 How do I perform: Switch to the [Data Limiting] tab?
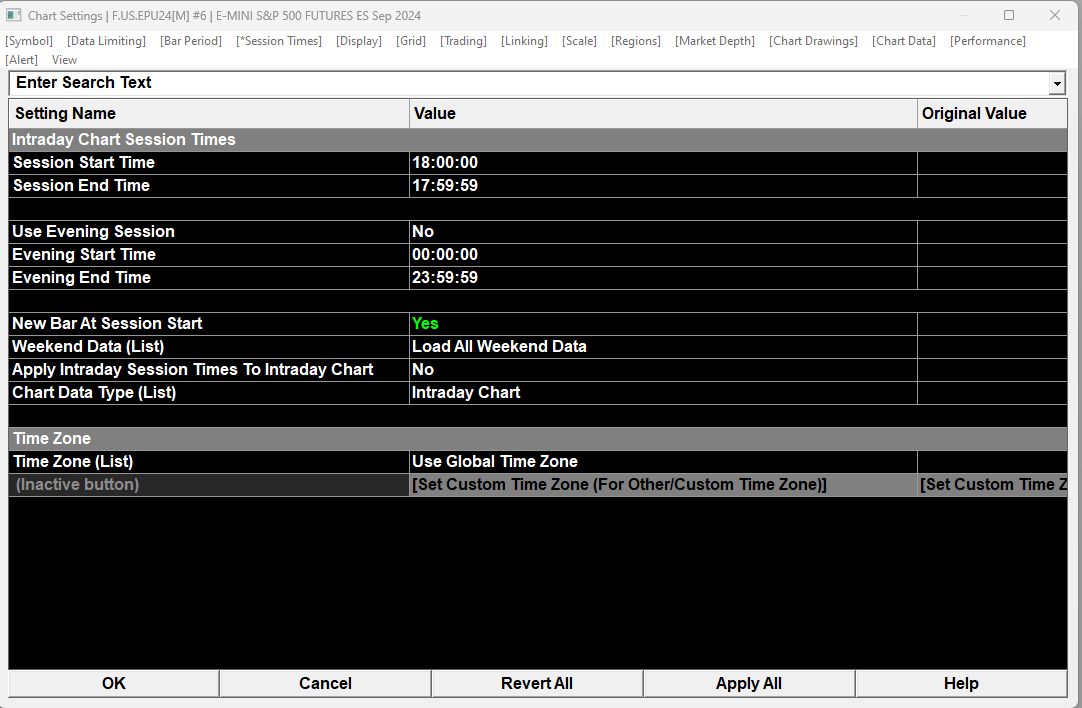(x=106, y=41)
